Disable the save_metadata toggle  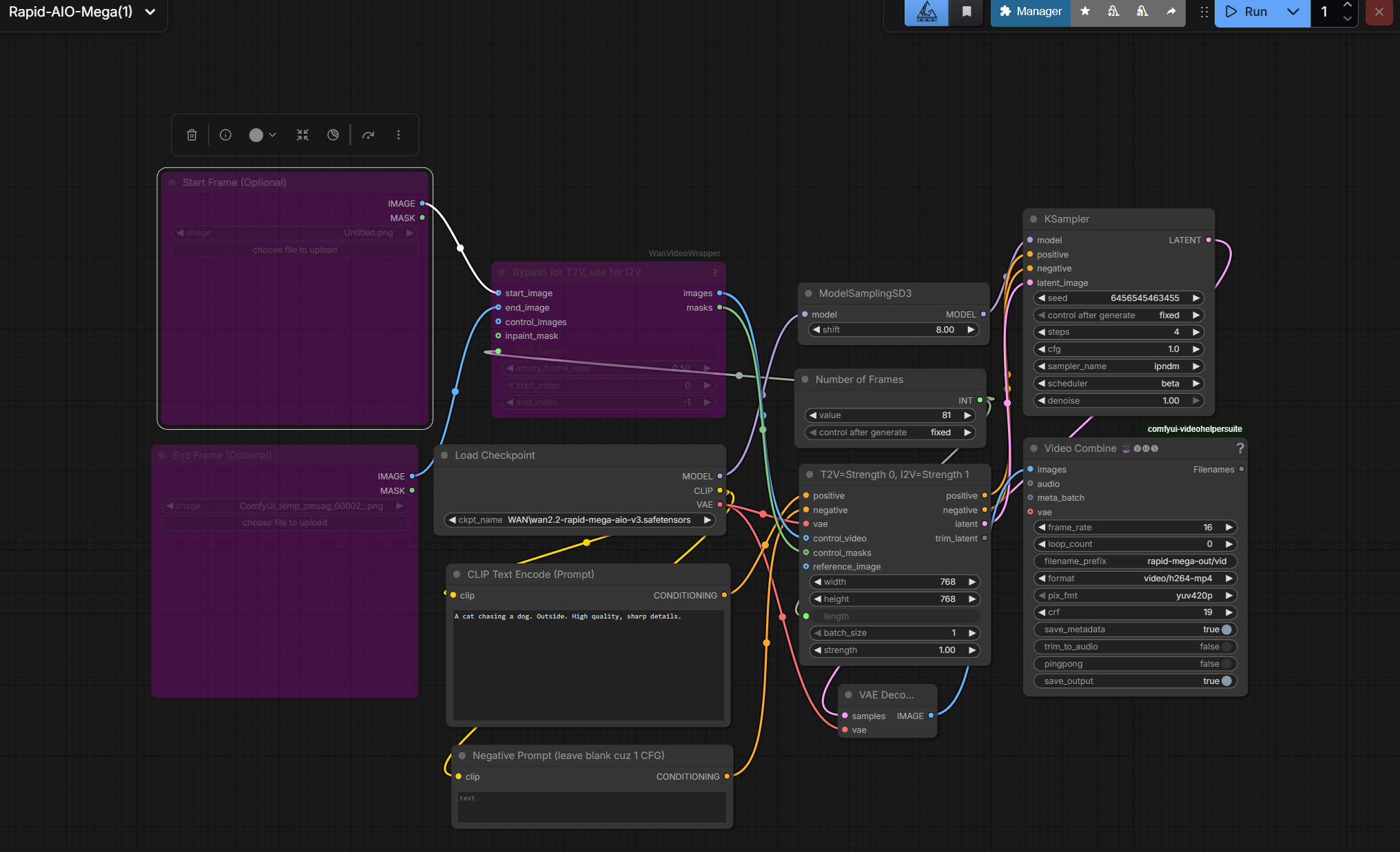[1226, 630]
